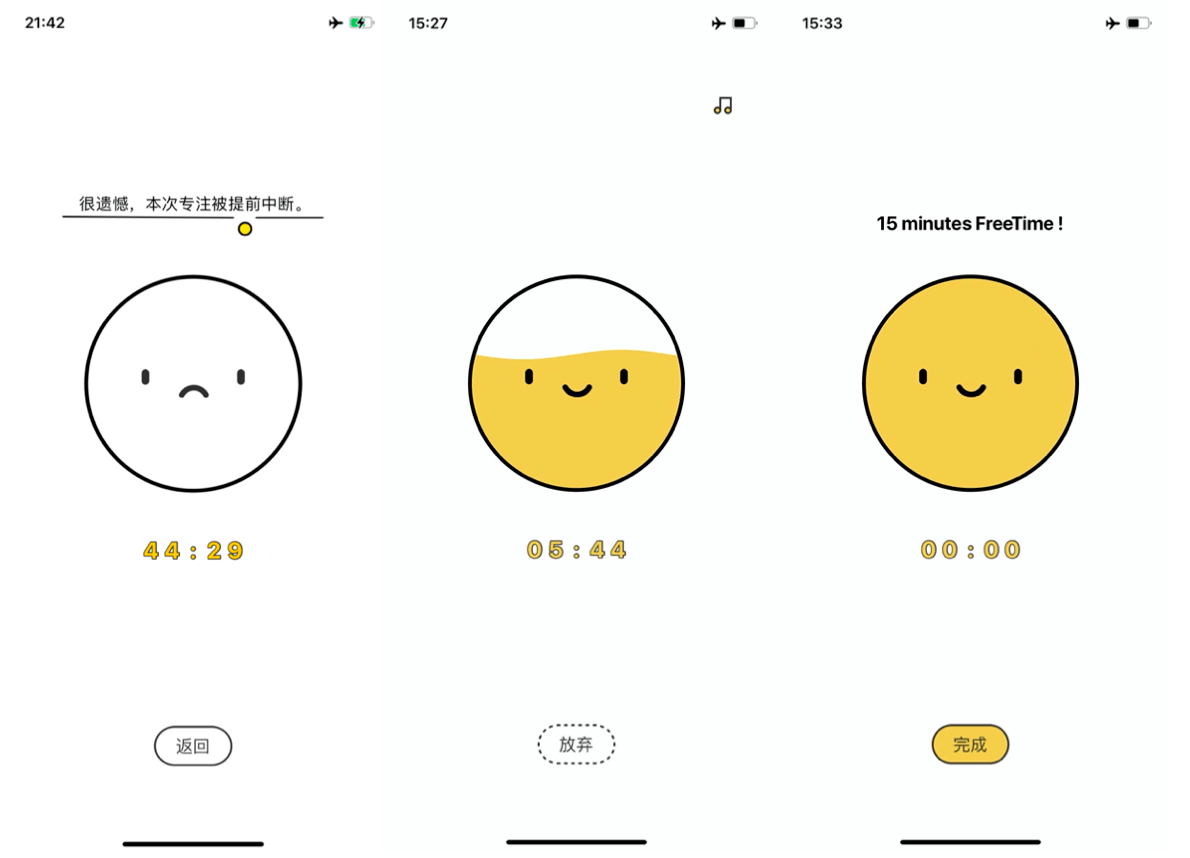The height and width of the screenshot is (858, 1190).
Task: Click airplane icon on the 15:33 screen
Action: tap(1113, 24)
